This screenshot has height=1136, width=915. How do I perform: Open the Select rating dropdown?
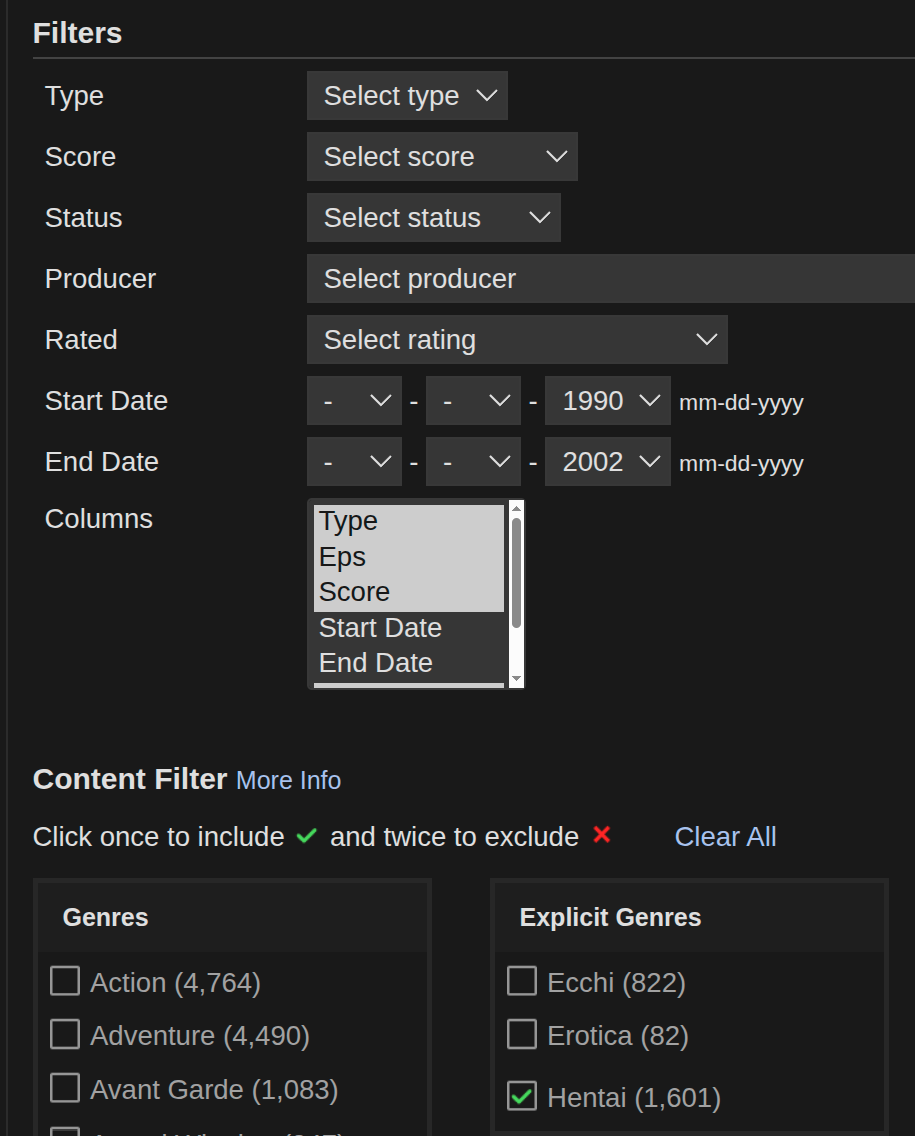click(x=517, y=339)
